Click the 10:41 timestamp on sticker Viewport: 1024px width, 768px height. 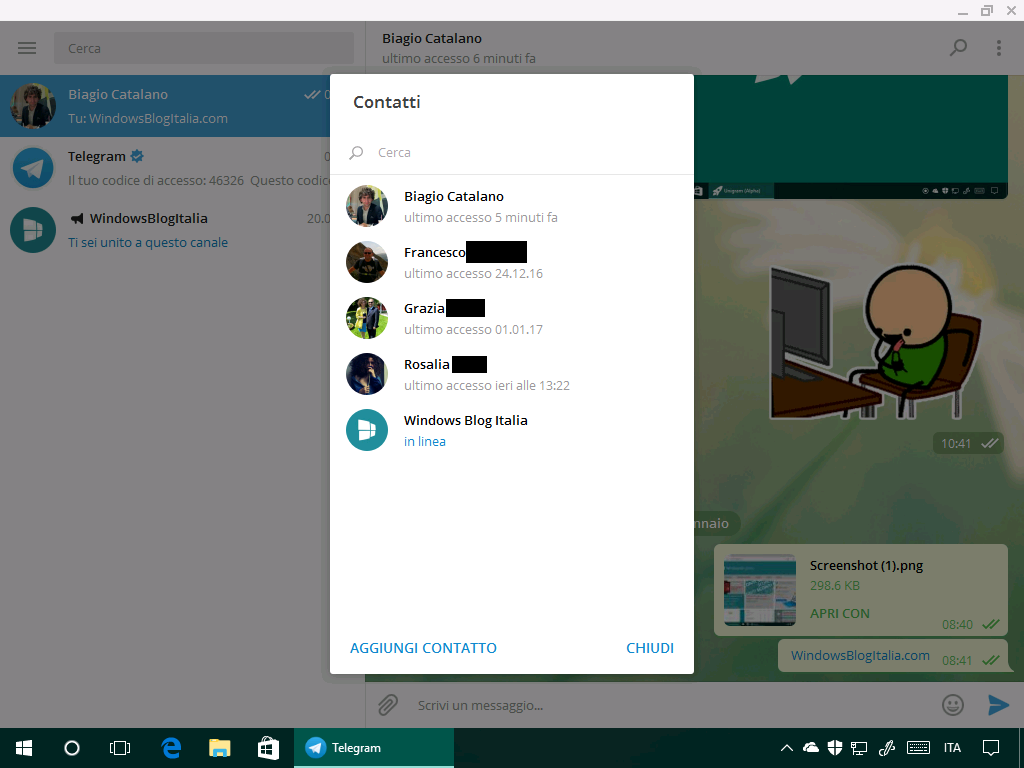pos(955,444)
